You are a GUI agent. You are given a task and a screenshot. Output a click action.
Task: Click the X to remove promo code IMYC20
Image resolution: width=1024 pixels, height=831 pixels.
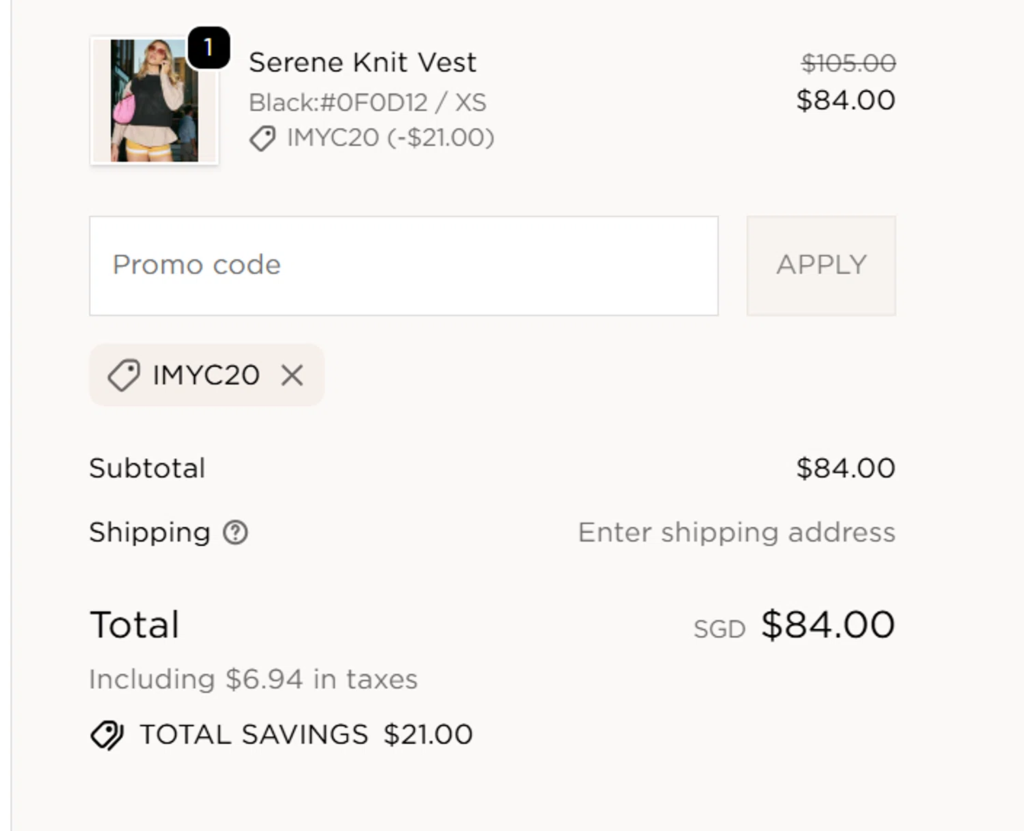pos(293,375)
